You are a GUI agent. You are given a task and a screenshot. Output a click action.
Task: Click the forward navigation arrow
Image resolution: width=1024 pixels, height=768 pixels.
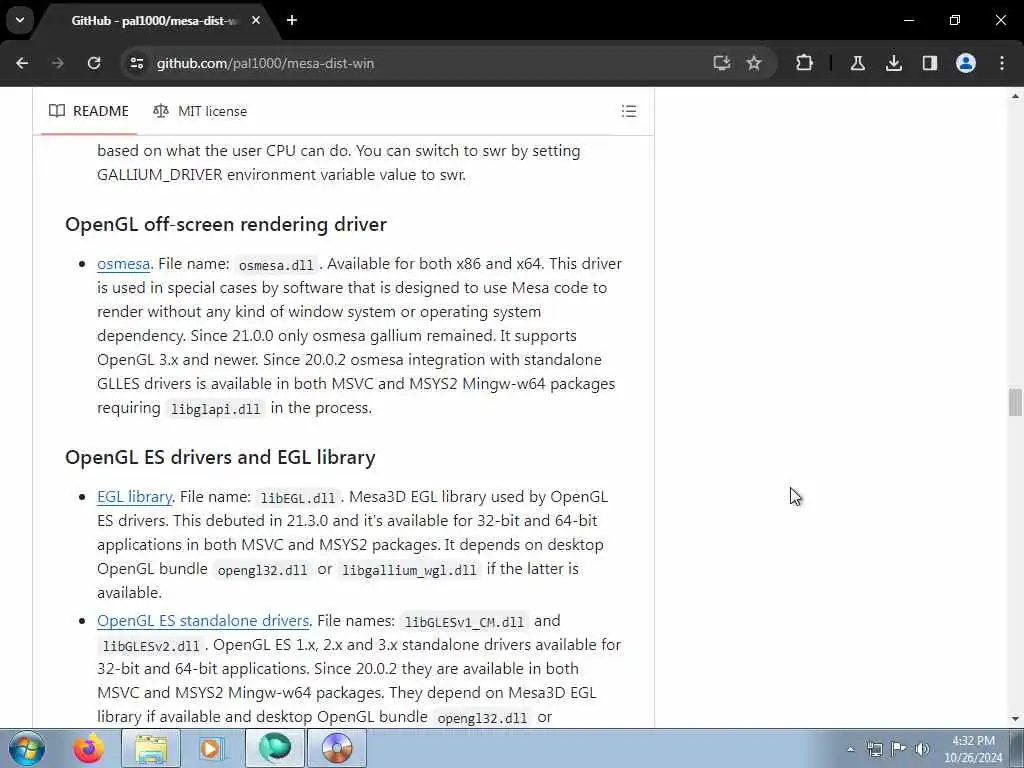pyautogui.click(x=58, y=63)
